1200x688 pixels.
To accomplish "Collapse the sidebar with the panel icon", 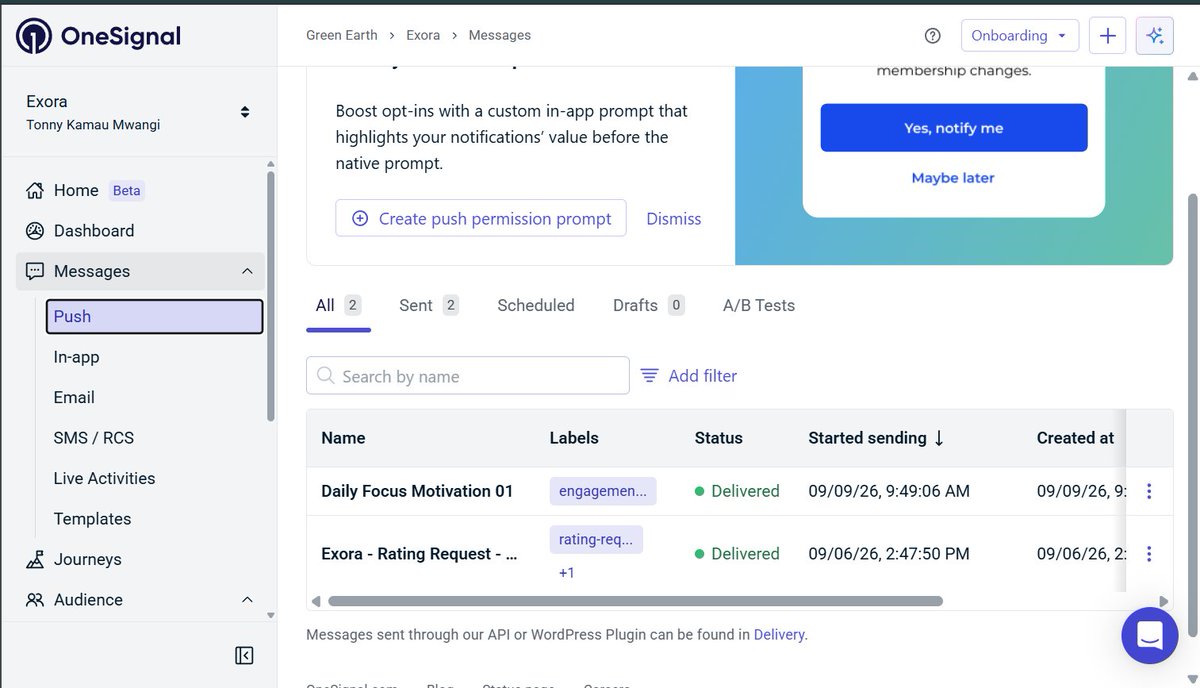I will click(x=244, y=655).
